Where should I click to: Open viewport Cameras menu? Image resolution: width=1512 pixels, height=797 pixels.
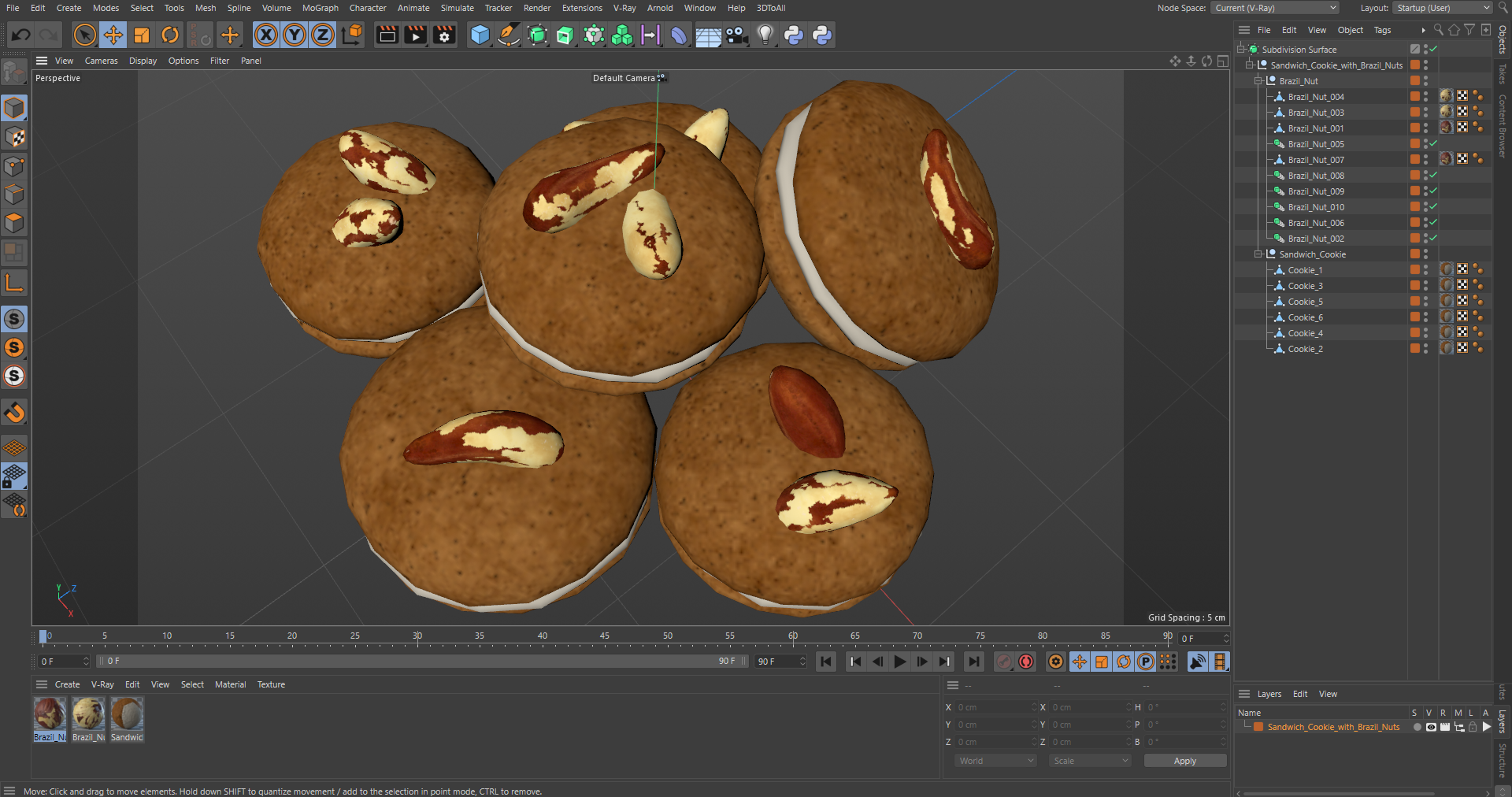pos(101,61)
